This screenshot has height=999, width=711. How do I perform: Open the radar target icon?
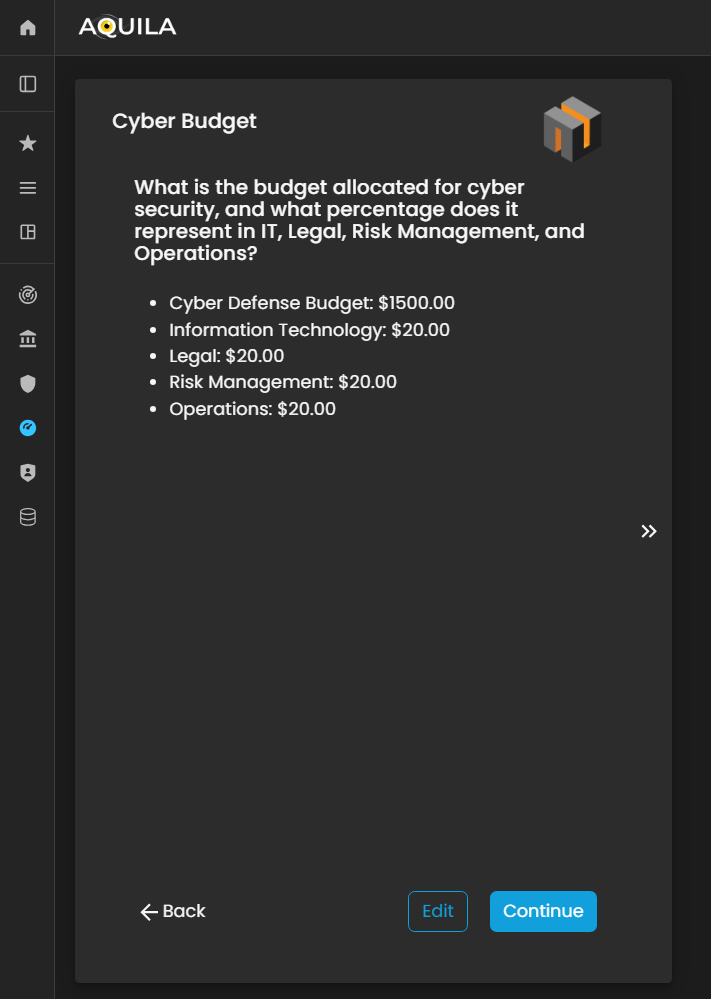tap(28, 295)
